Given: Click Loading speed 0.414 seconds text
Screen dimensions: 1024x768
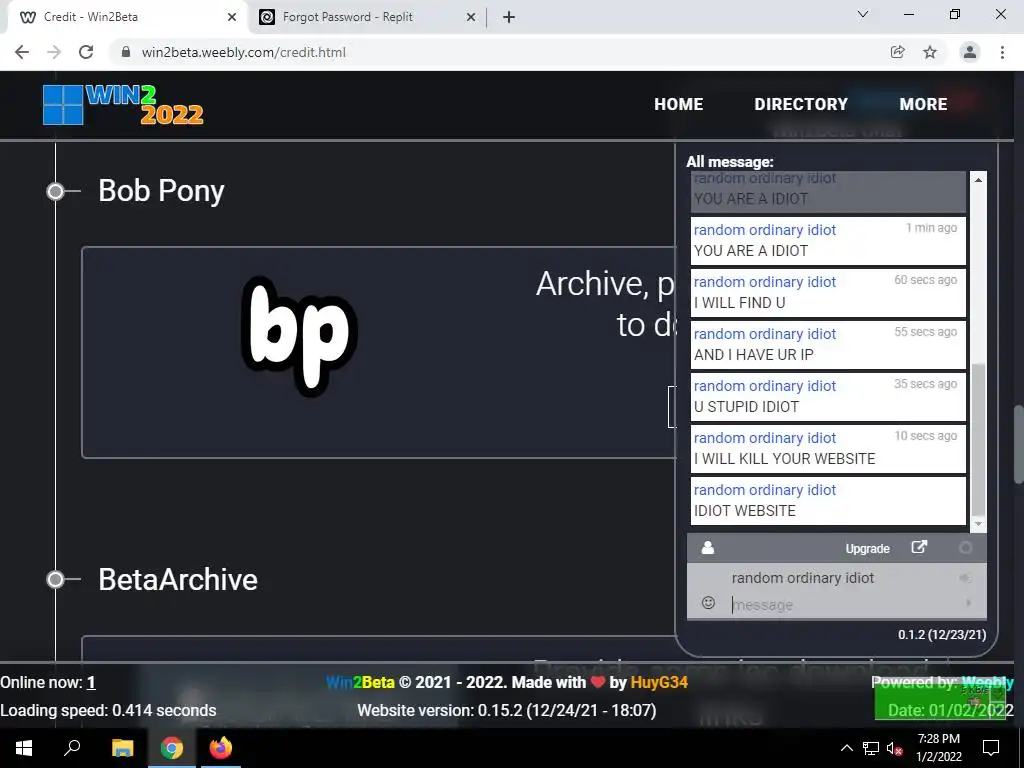Looking at the screenshot, I should click(x=108, y=711).
